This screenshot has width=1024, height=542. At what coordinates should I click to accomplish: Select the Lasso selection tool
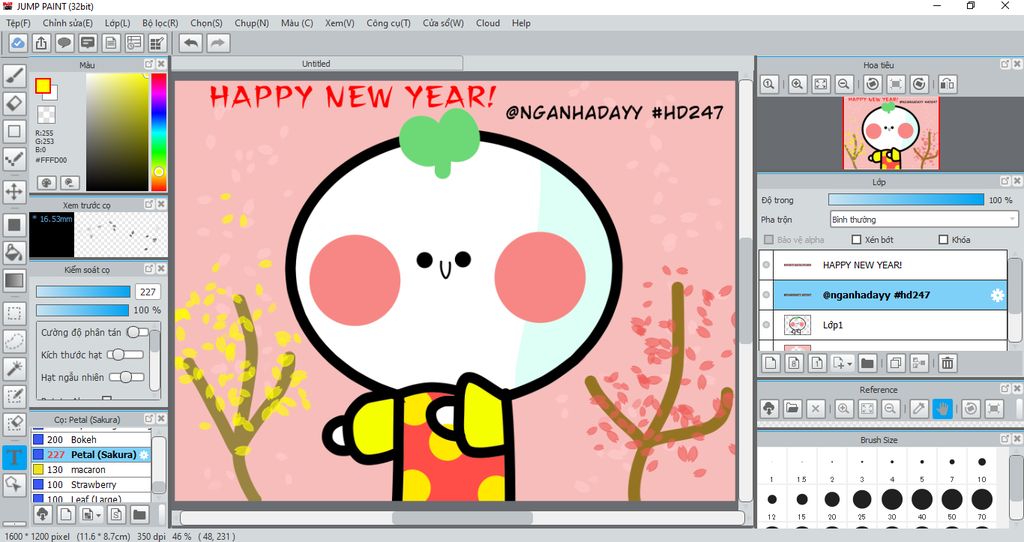pyautogui.click(x=14, y=340)
